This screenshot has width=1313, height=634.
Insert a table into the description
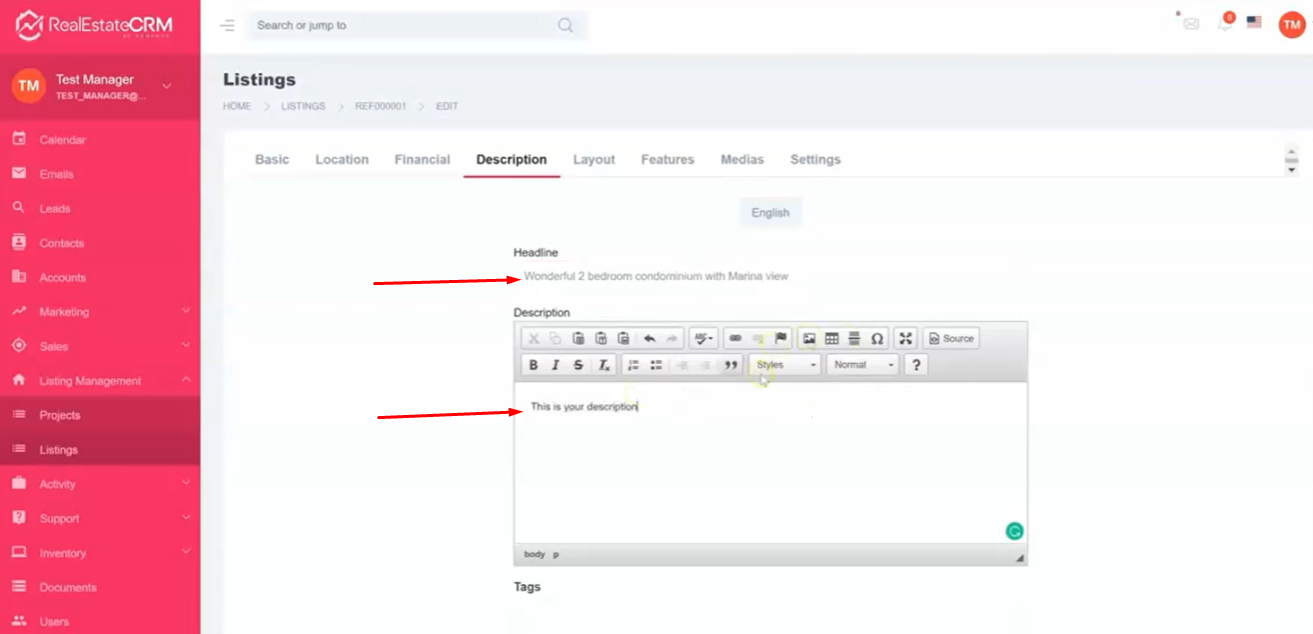coord(831,339)
